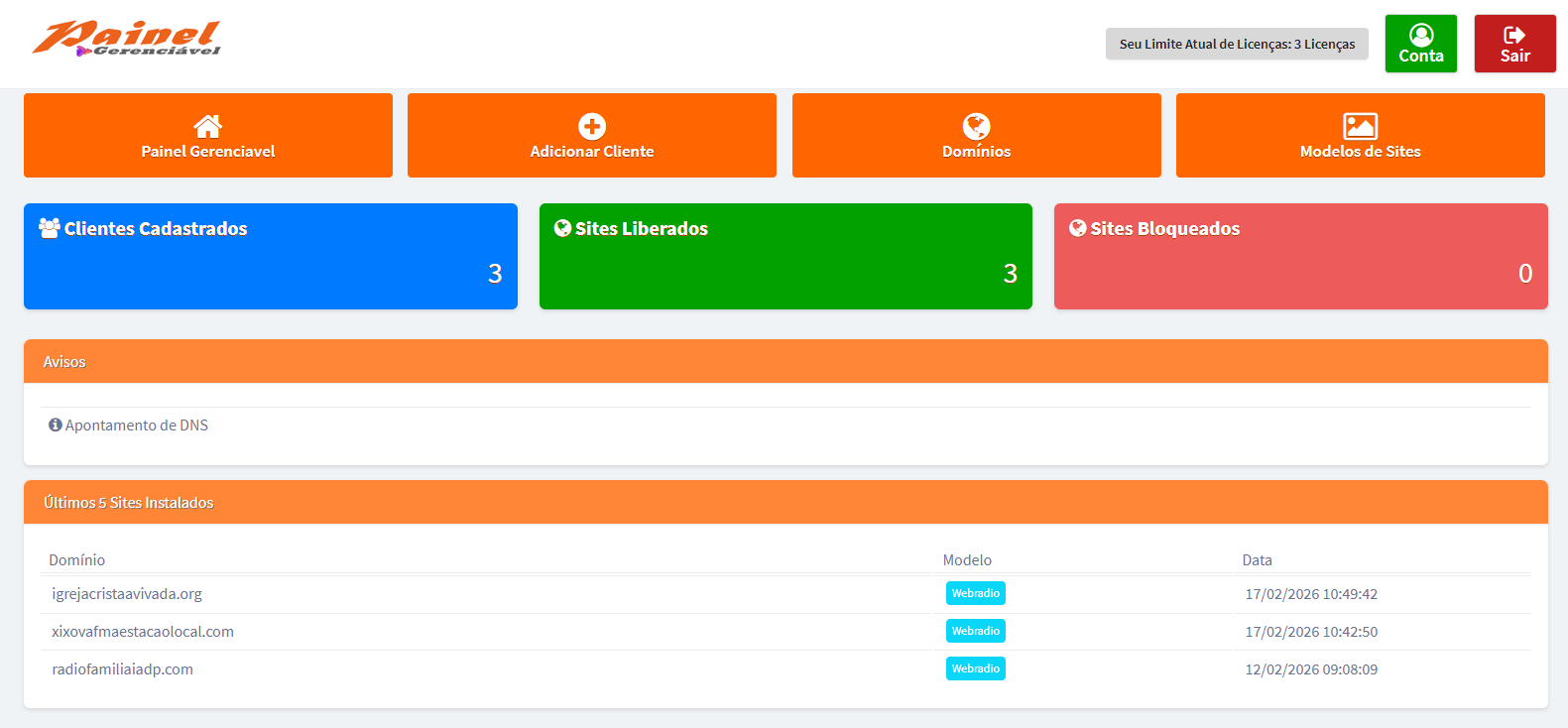Click the license limit badge
This screenshot has width=1568, height=728.
pyautogui.click(x=1237, y=44)
